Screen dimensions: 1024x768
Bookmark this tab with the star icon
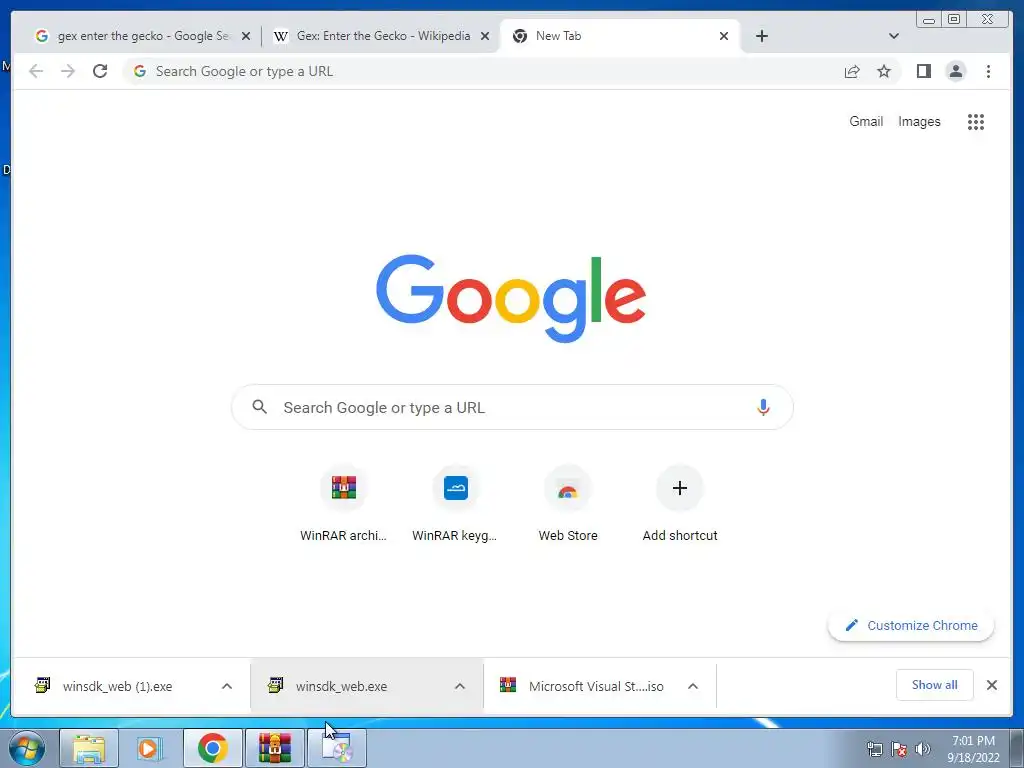tap(884, 71)
